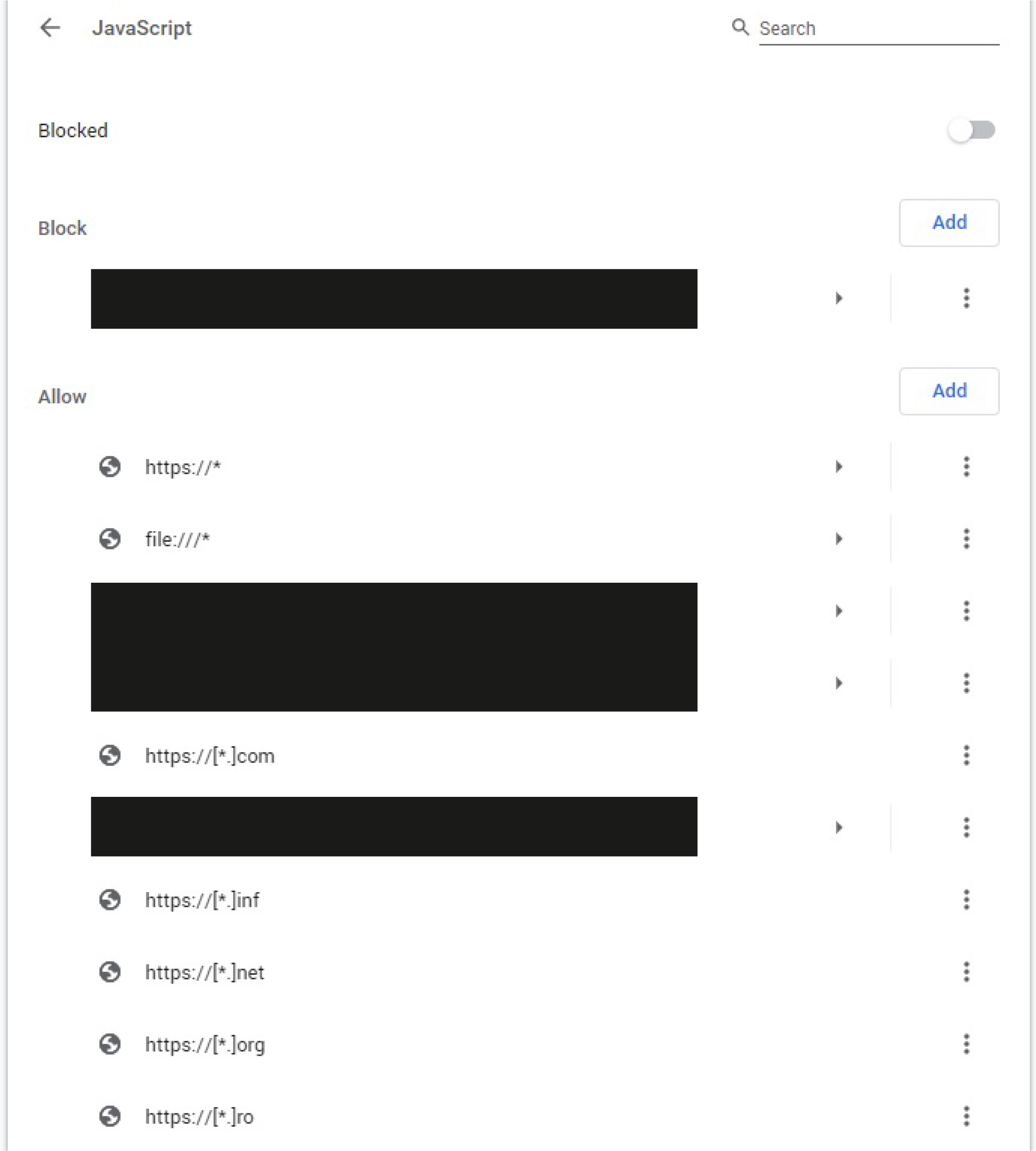Click Add button in Allow section
The image size is (1036, 1151).
949,391
